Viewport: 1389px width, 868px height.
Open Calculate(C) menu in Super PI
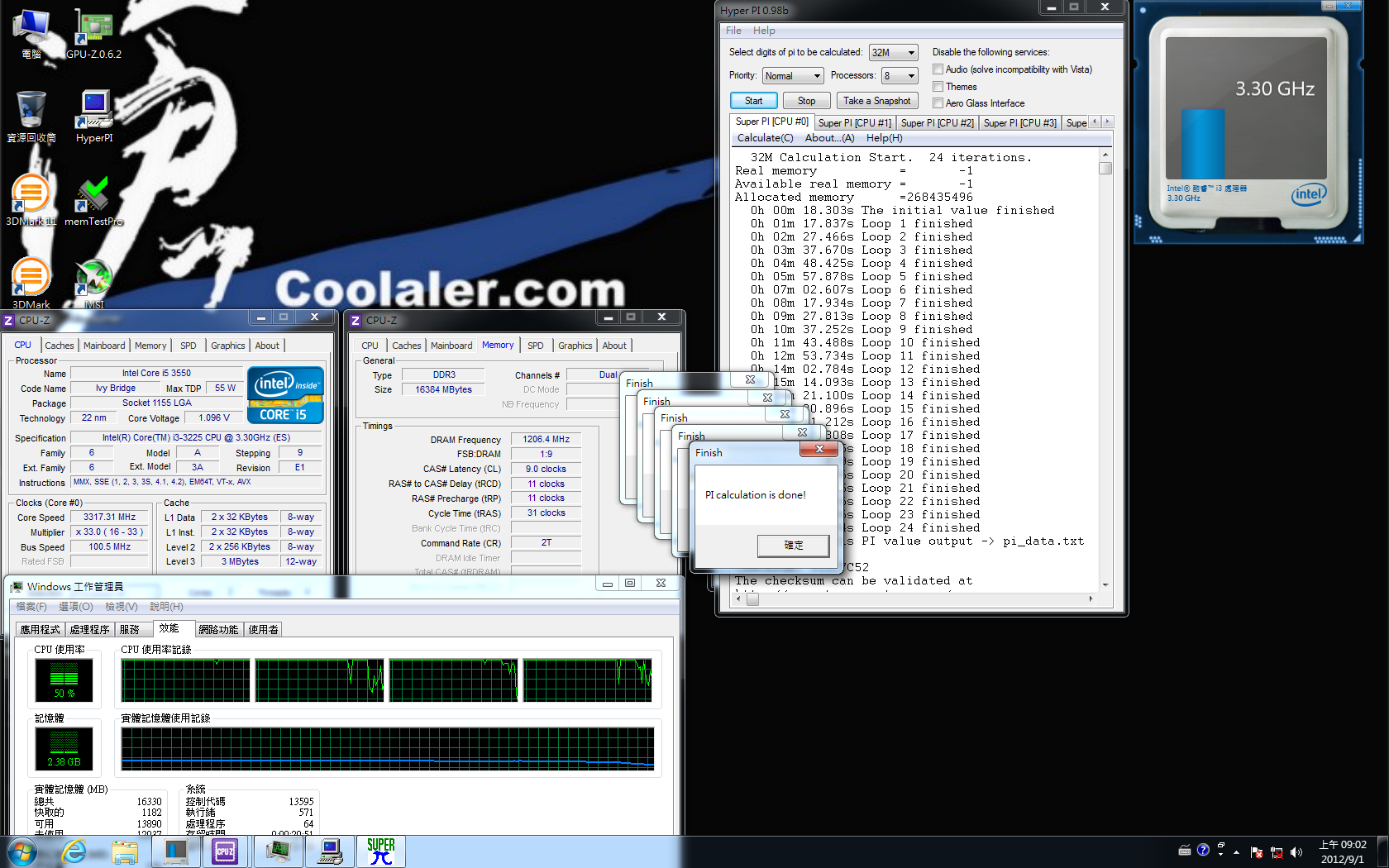coord(765,138)
